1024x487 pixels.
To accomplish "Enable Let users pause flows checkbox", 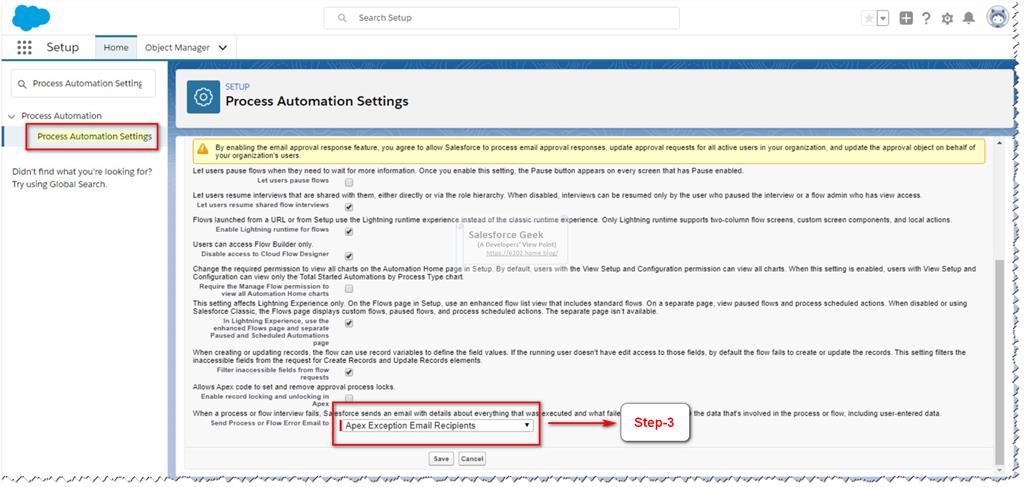I will 349,181.
